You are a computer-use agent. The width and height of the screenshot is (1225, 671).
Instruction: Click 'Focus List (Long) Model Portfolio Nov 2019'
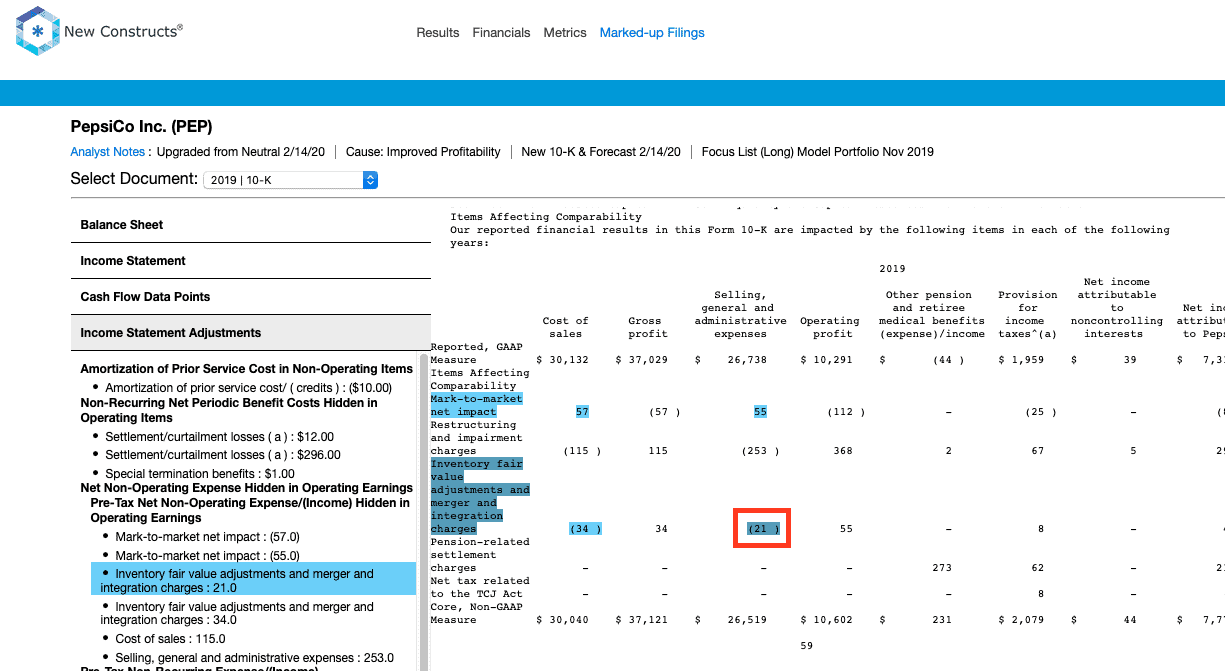(x=818, y=152)
